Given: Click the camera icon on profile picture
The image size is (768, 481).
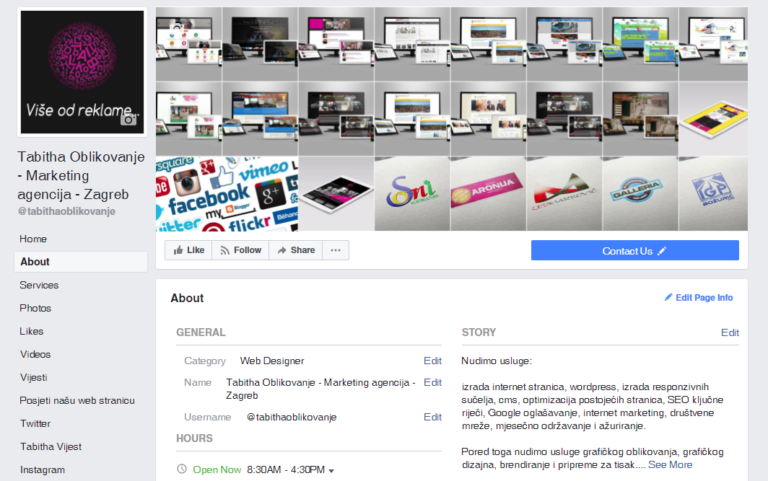Looking at the screenshot, I should [129, 119].
